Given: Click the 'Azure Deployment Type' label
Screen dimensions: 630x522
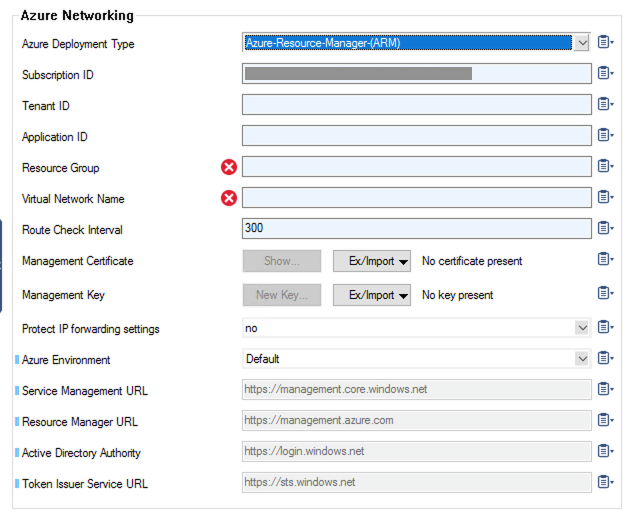Looking at the screenshot, I should [78, 44].
